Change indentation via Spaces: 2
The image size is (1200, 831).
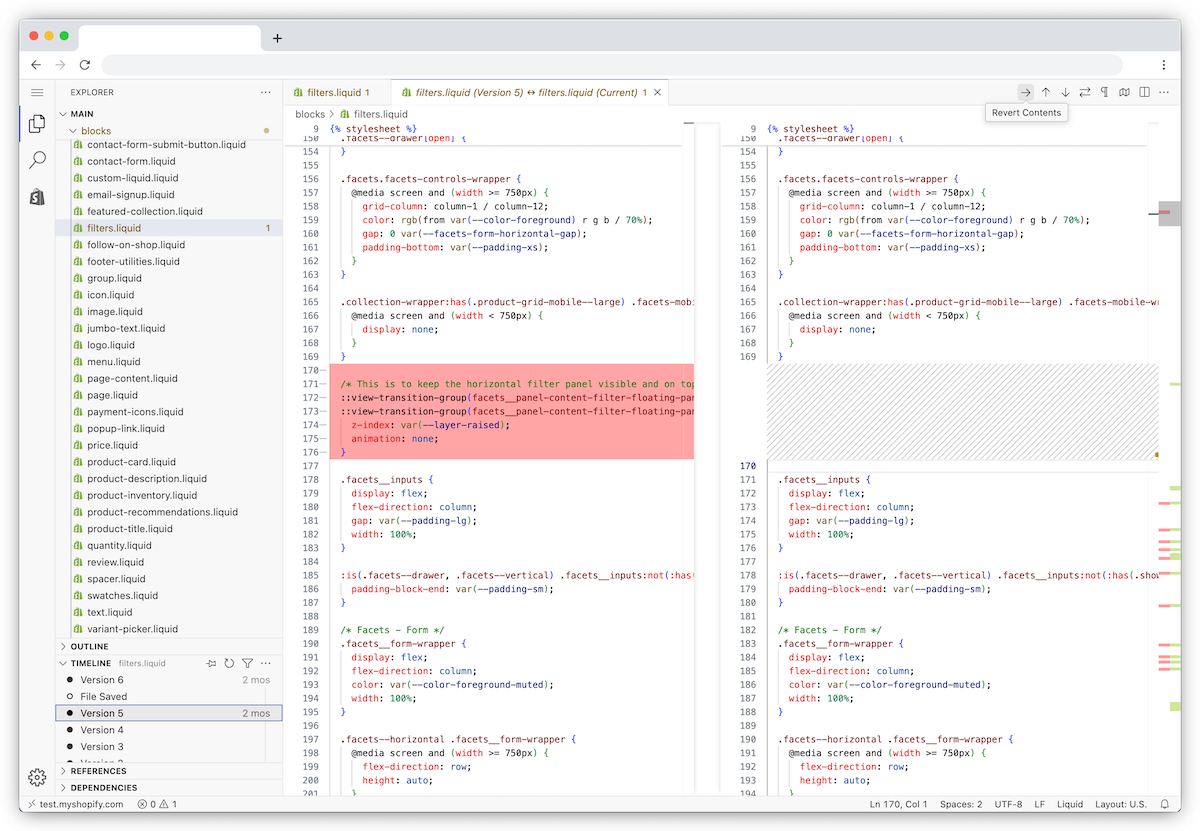961,804
